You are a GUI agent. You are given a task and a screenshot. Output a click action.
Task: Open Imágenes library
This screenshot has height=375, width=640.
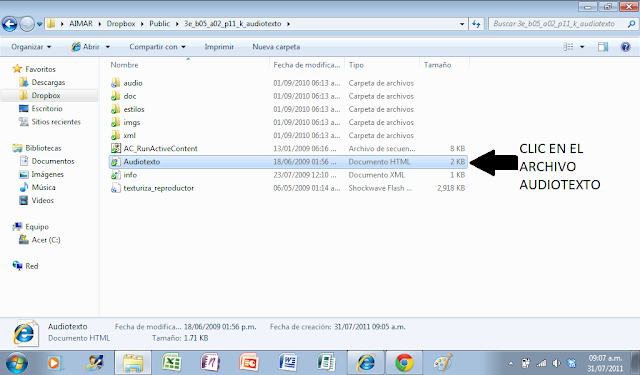(x=48, y=174)
